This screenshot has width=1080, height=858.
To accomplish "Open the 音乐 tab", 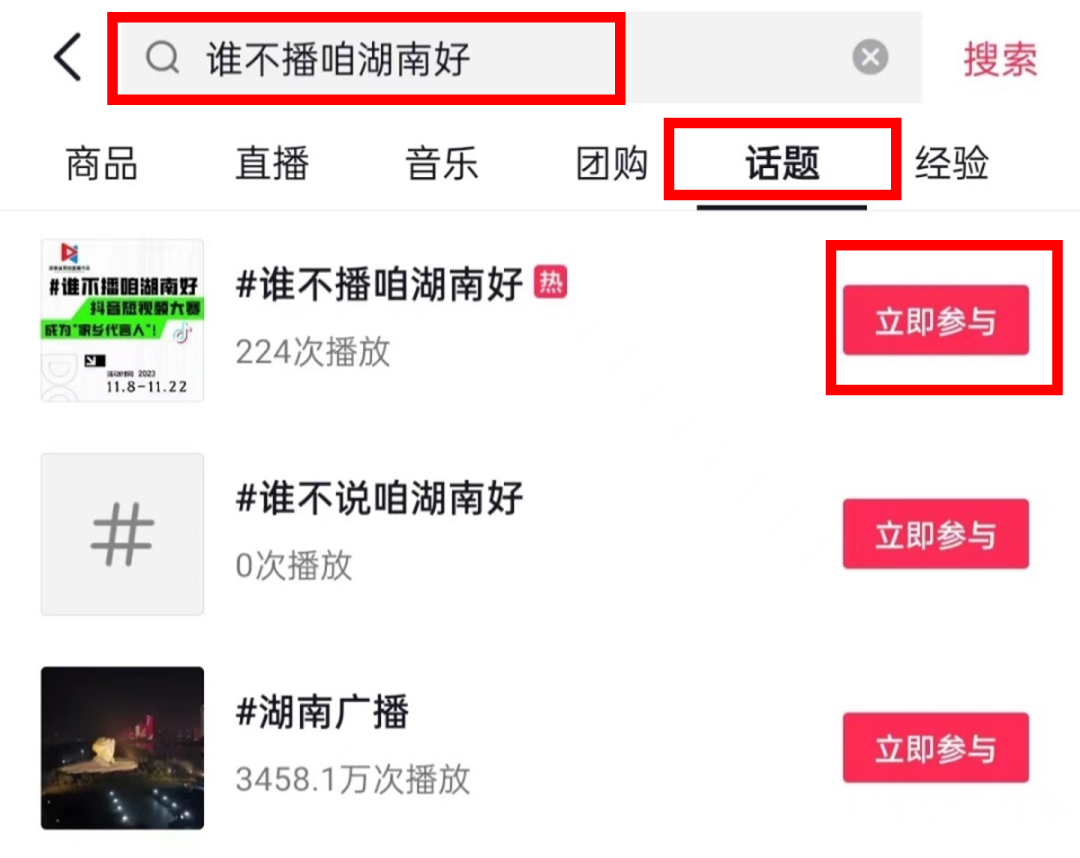I will point(442,164).
